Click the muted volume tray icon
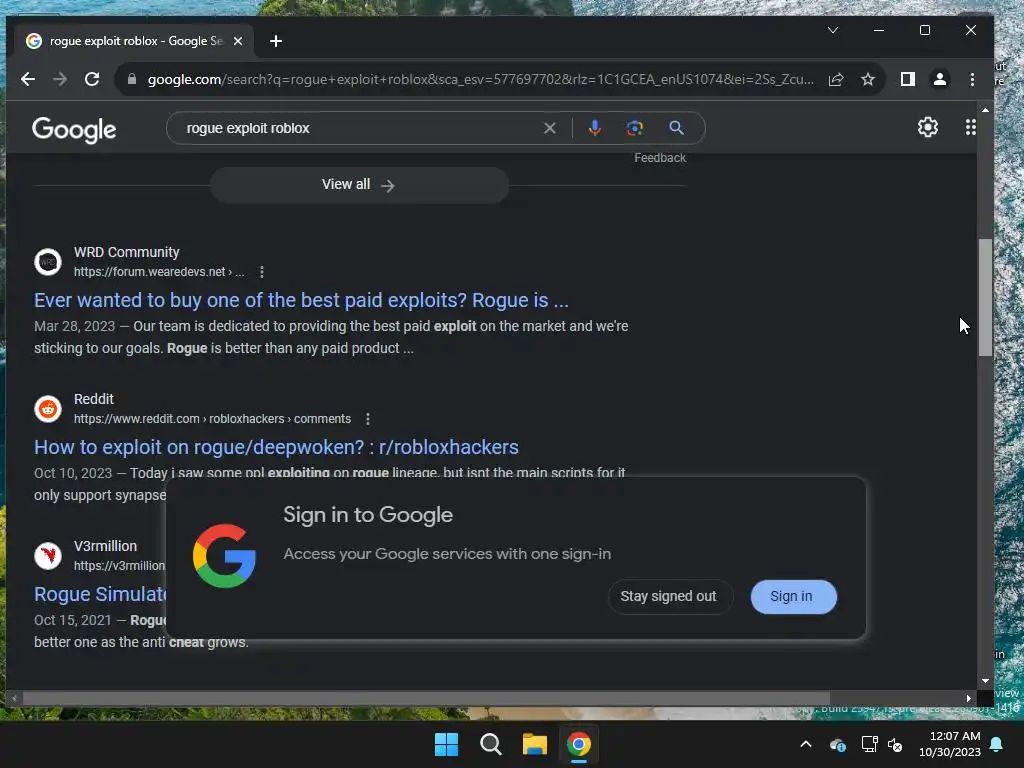1024x768 pixels. coord(895,744)
